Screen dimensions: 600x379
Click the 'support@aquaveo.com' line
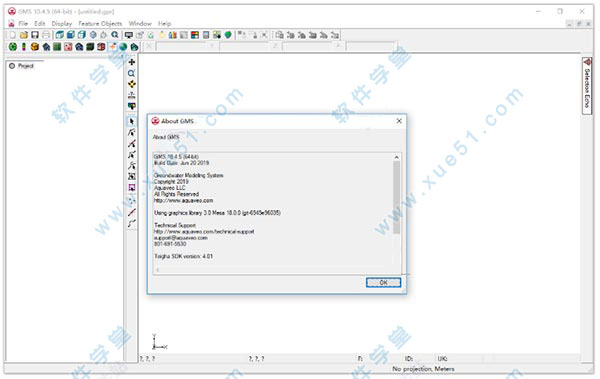(181, 238)
